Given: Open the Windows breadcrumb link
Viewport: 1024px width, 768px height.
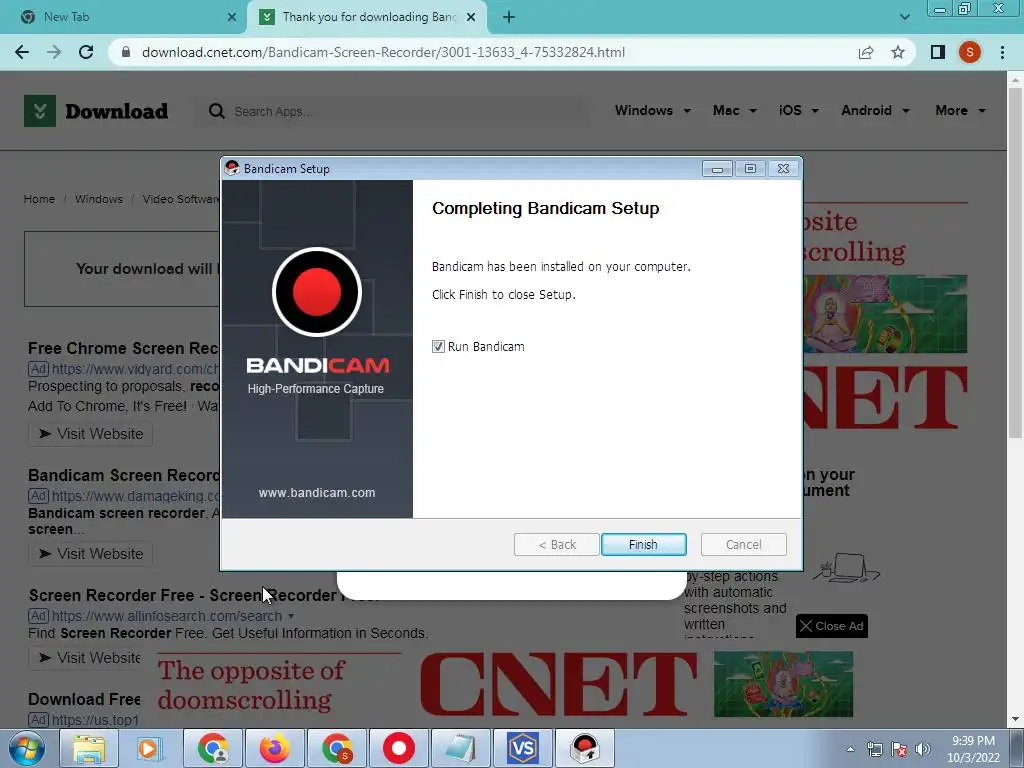Looking at the screenshot, I should [99, 199].
